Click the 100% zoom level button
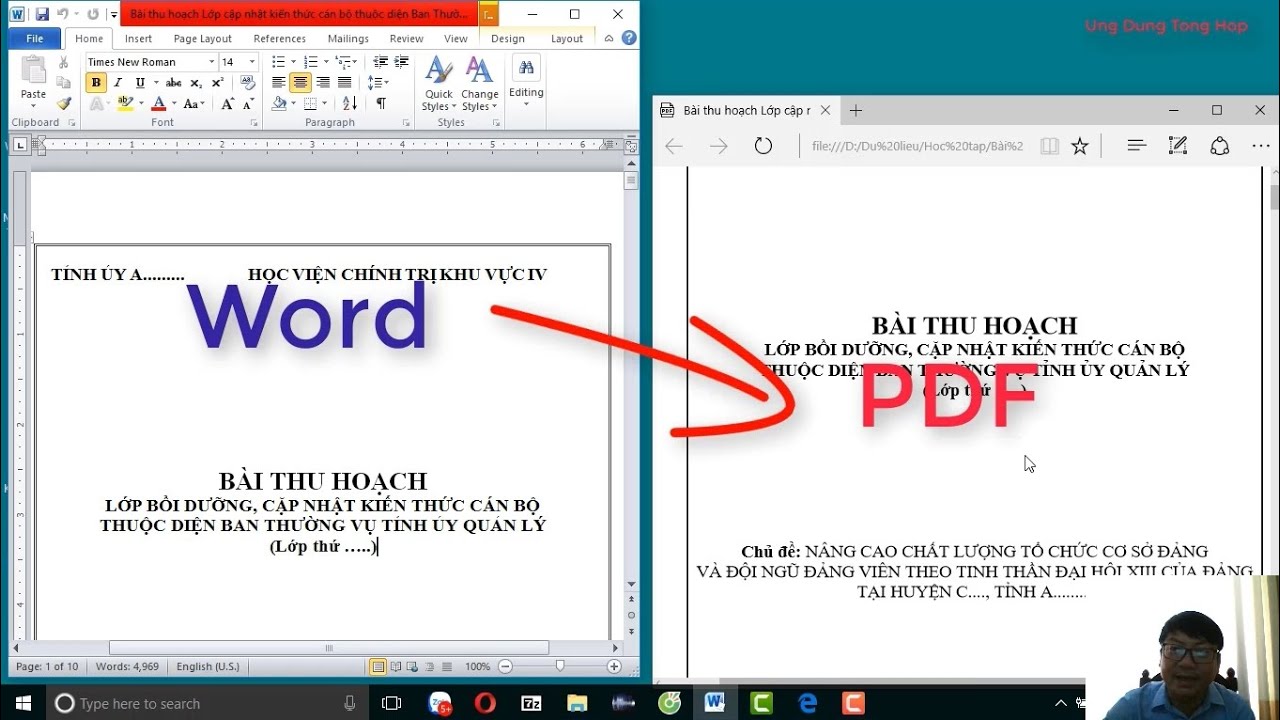This screenshot has width=1280, height=720. click(x=477, y=667)
